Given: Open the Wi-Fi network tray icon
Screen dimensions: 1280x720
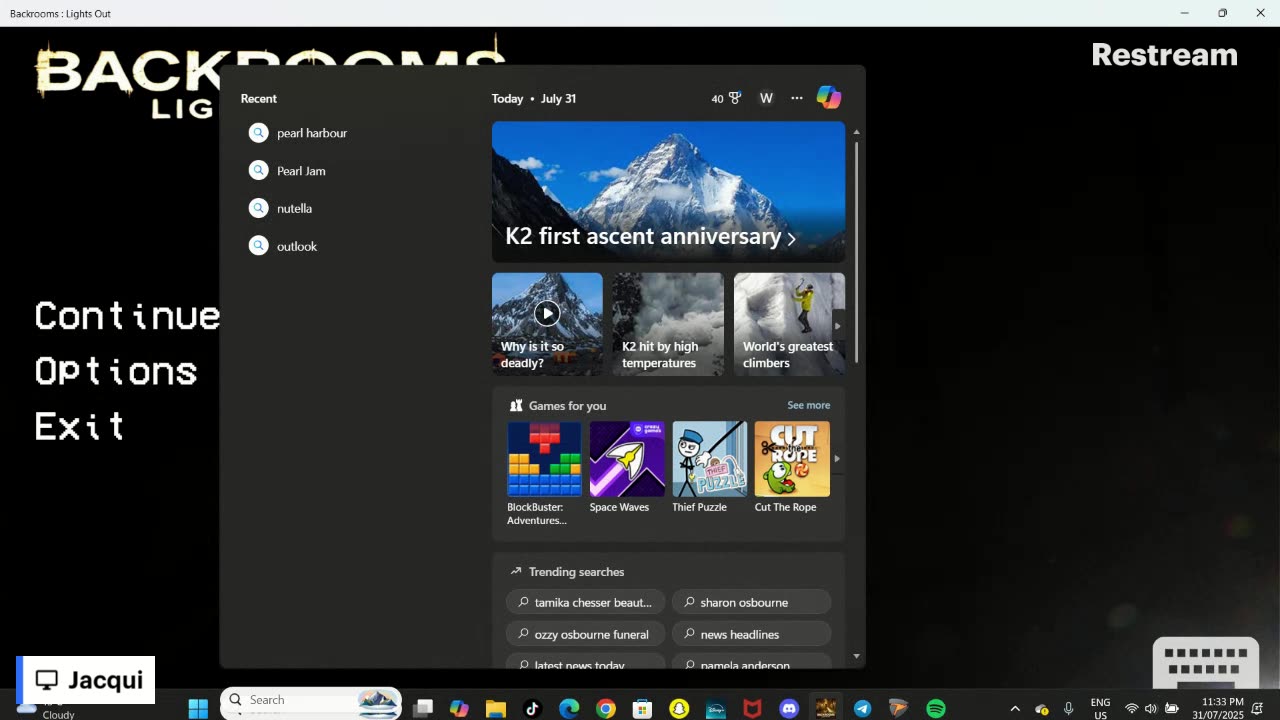Looking at the screenshot, I should tap(1132, 708).
